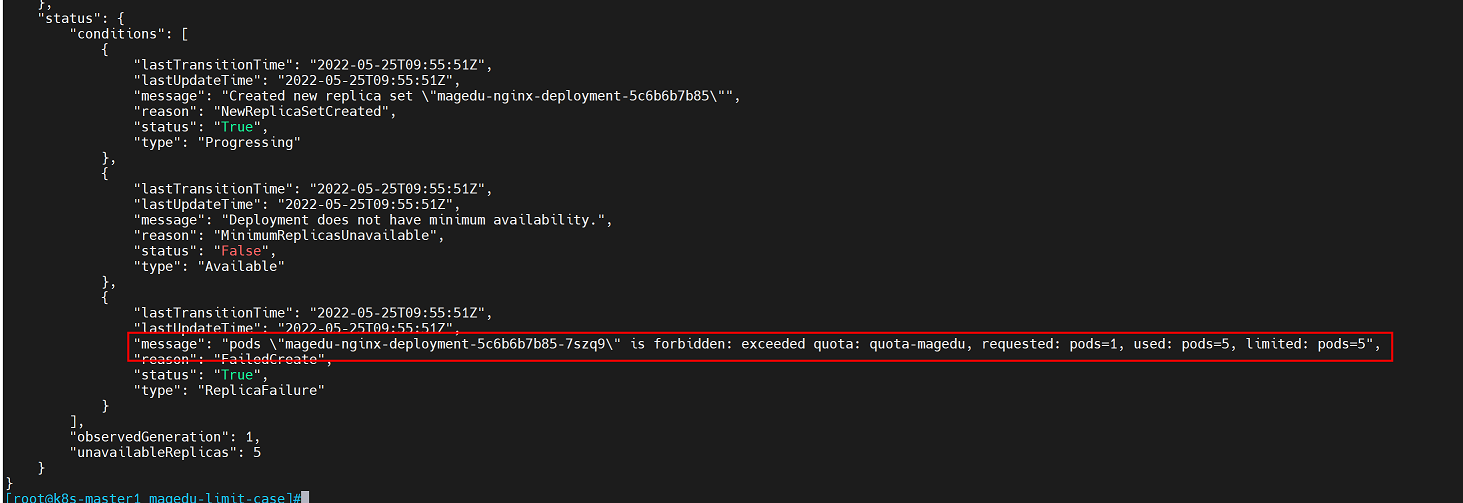The image size is (1463, 503).
Task: Click the "Available" type value
Action: (x=243, y=266)
